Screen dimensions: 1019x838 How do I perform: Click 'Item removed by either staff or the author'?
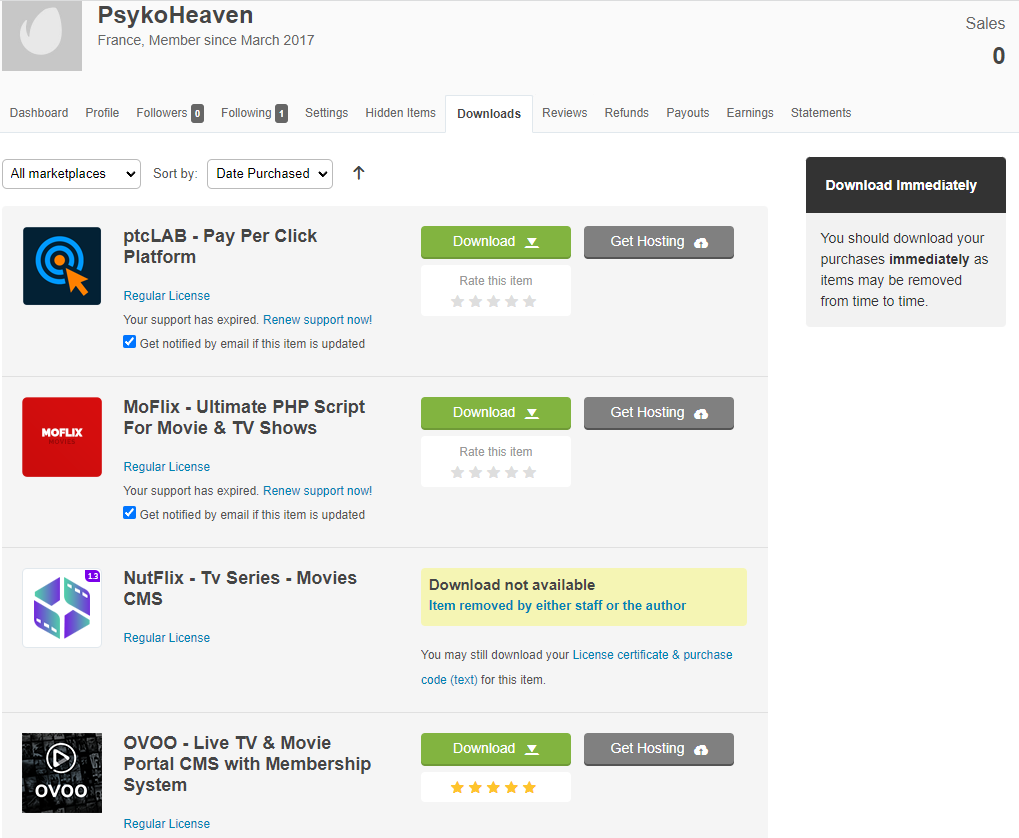tap(557, 605)
